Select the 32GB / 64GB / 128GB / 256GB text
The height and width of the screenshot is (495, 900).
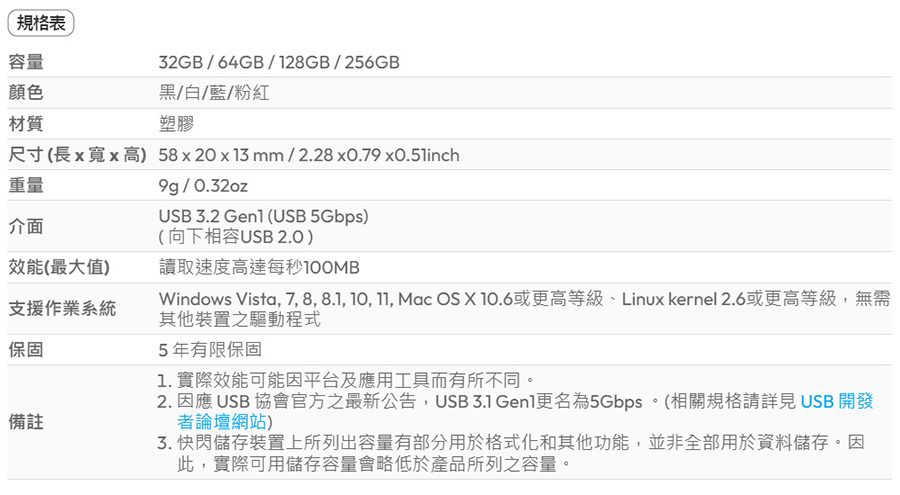click(279, 63)
